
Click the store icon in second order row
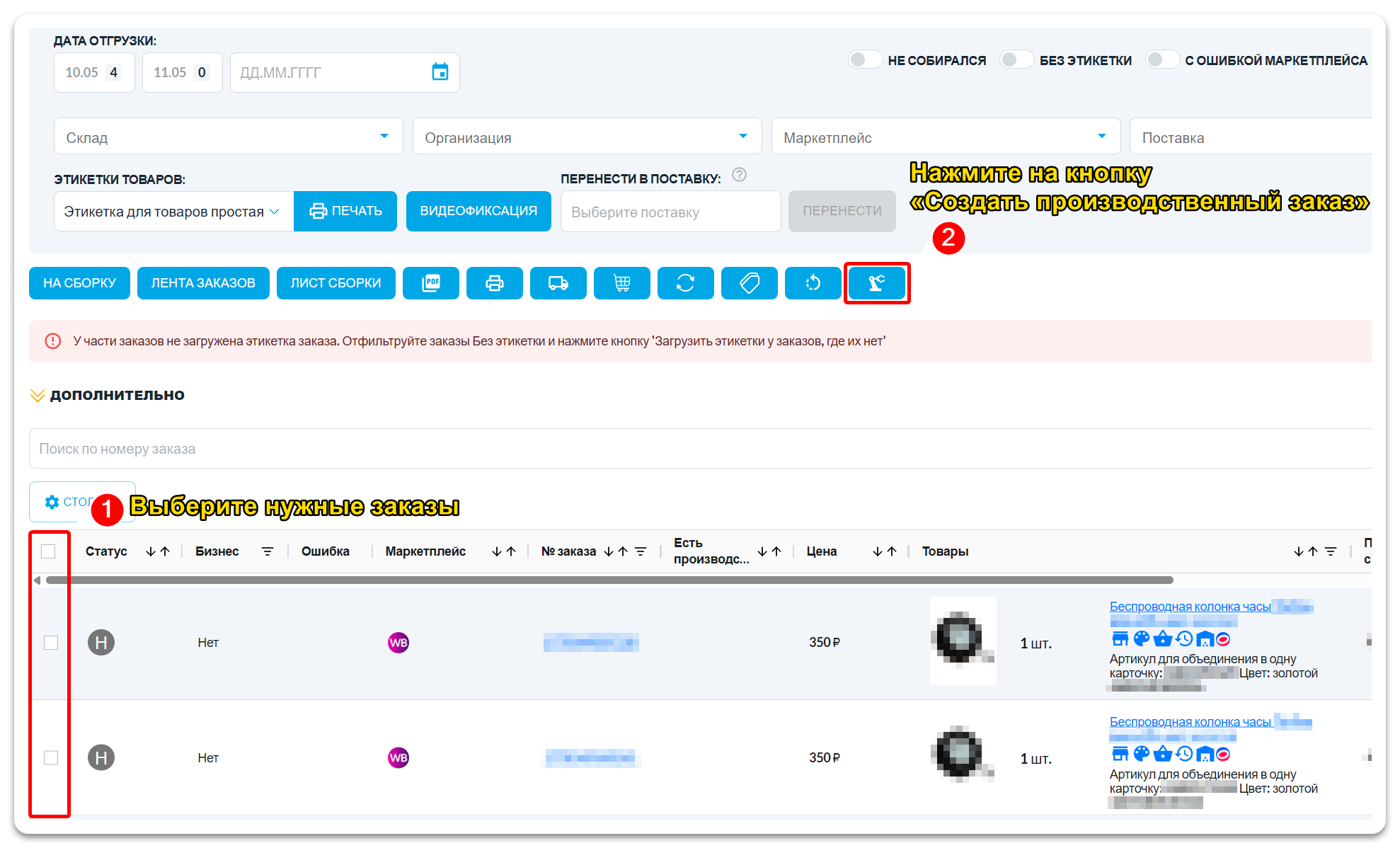(x=1120, y=754)
